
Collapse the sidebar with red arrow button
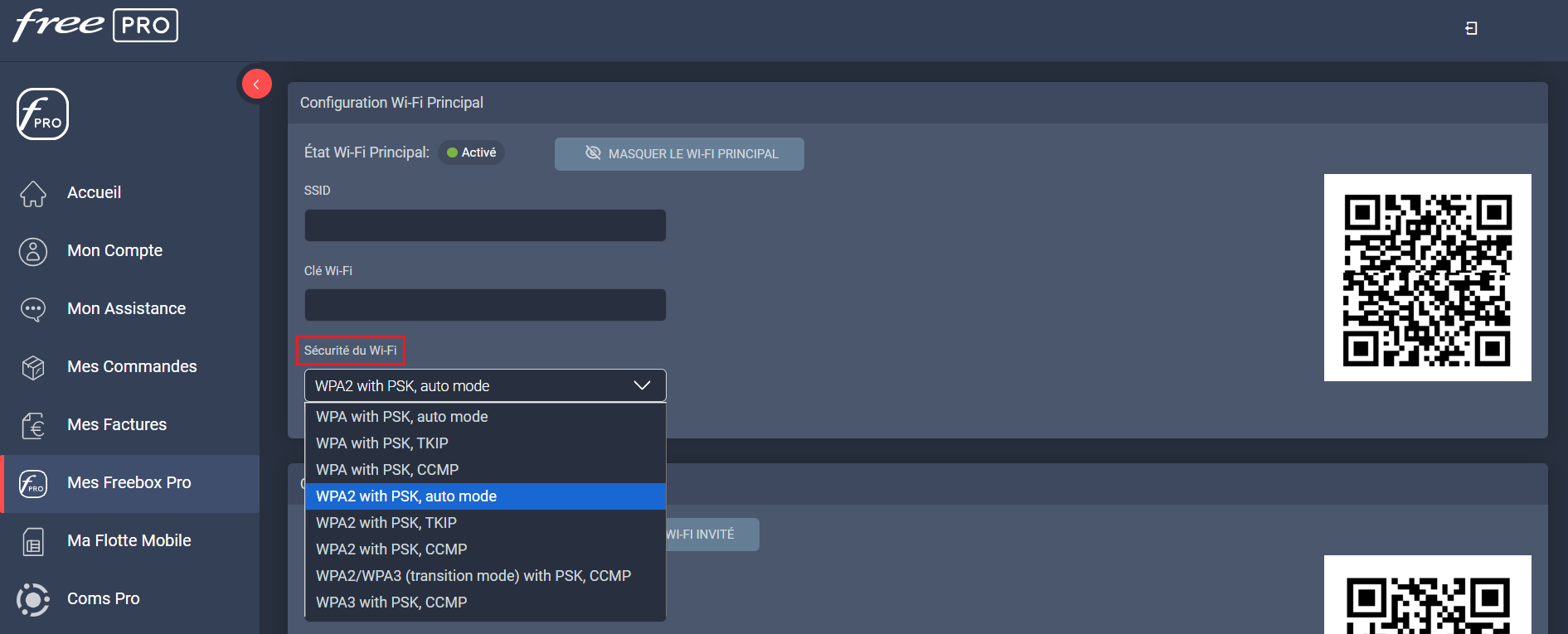[256, 84]
